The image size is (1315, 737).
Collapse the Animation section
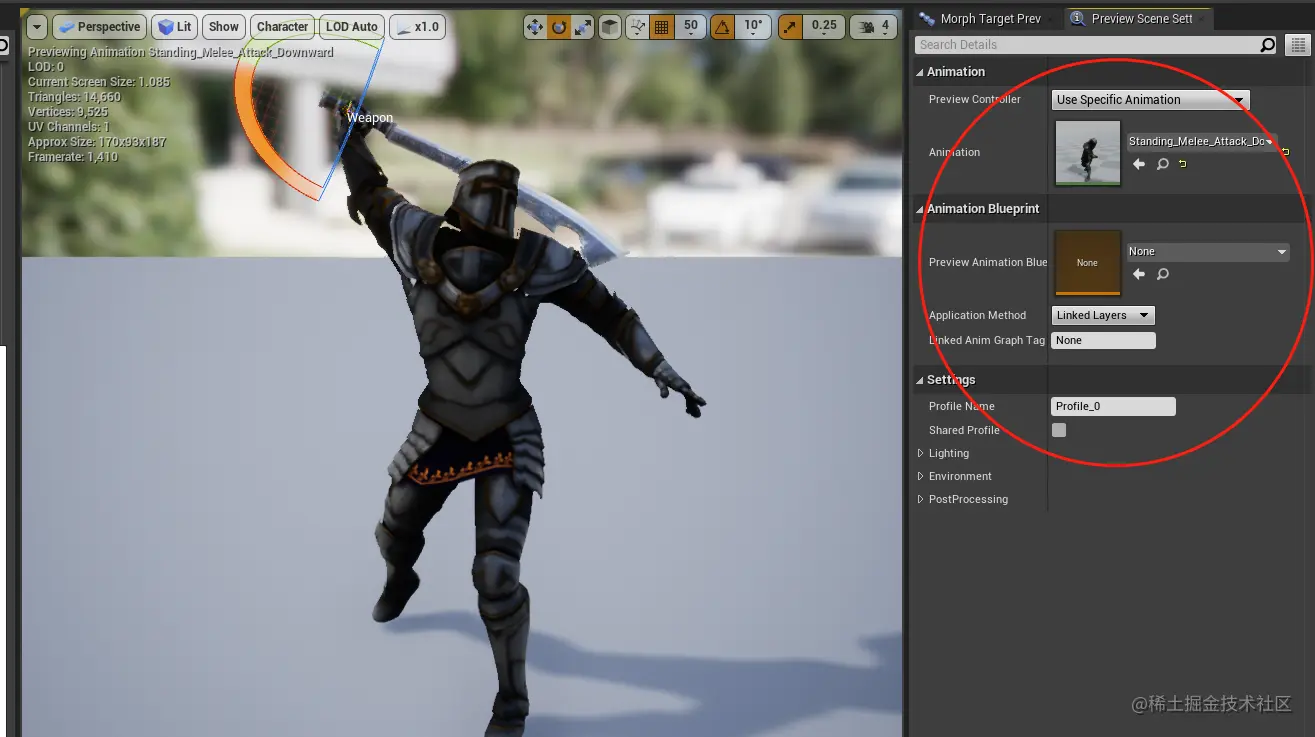click(920, 72)
